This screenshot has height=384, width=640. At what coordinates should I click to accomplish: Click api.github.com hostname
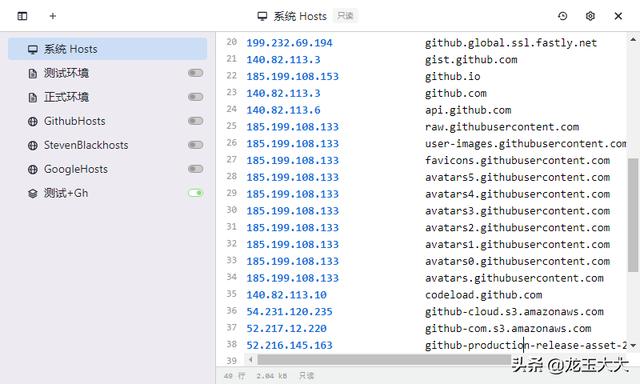[468, 110]
